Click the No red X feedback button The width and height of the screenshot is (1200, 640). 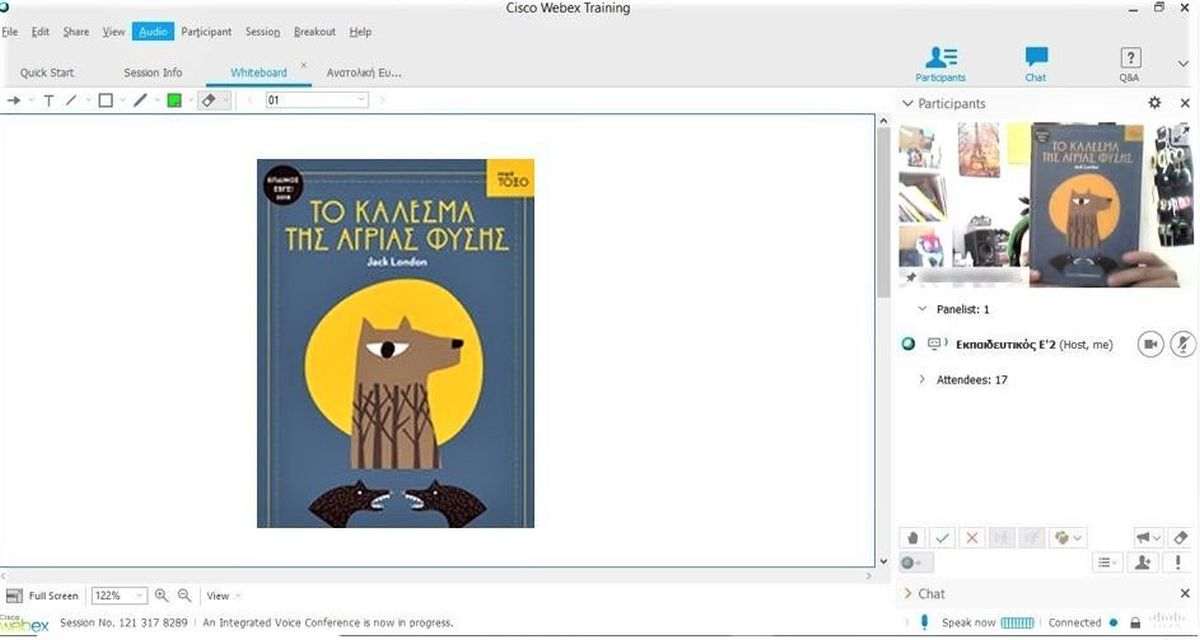tap(971, 538)
